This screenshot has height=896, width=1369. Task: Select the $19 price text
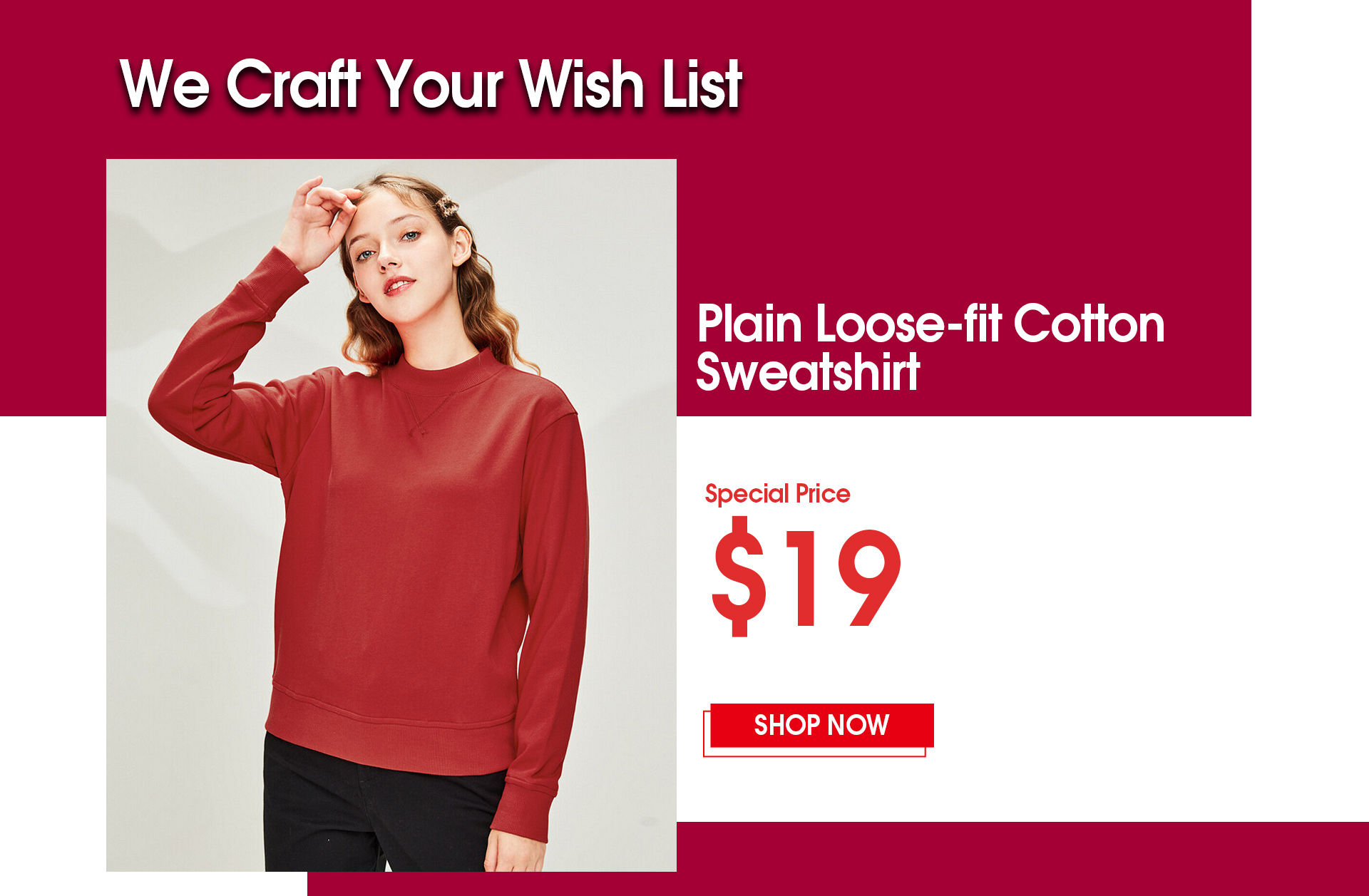[x=806, y=576]
